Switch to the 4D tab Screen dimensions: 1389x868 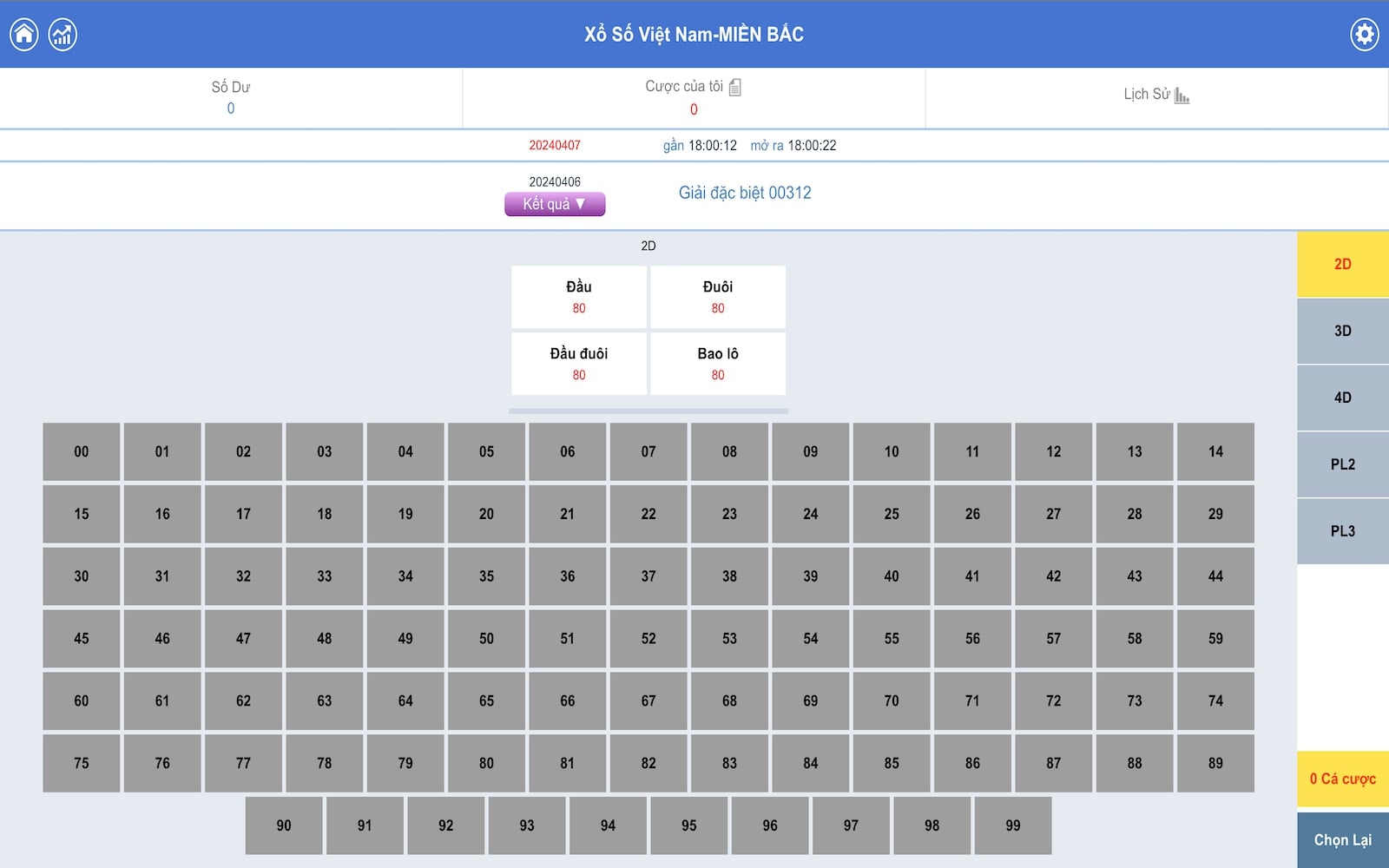tap(1343, 398)
